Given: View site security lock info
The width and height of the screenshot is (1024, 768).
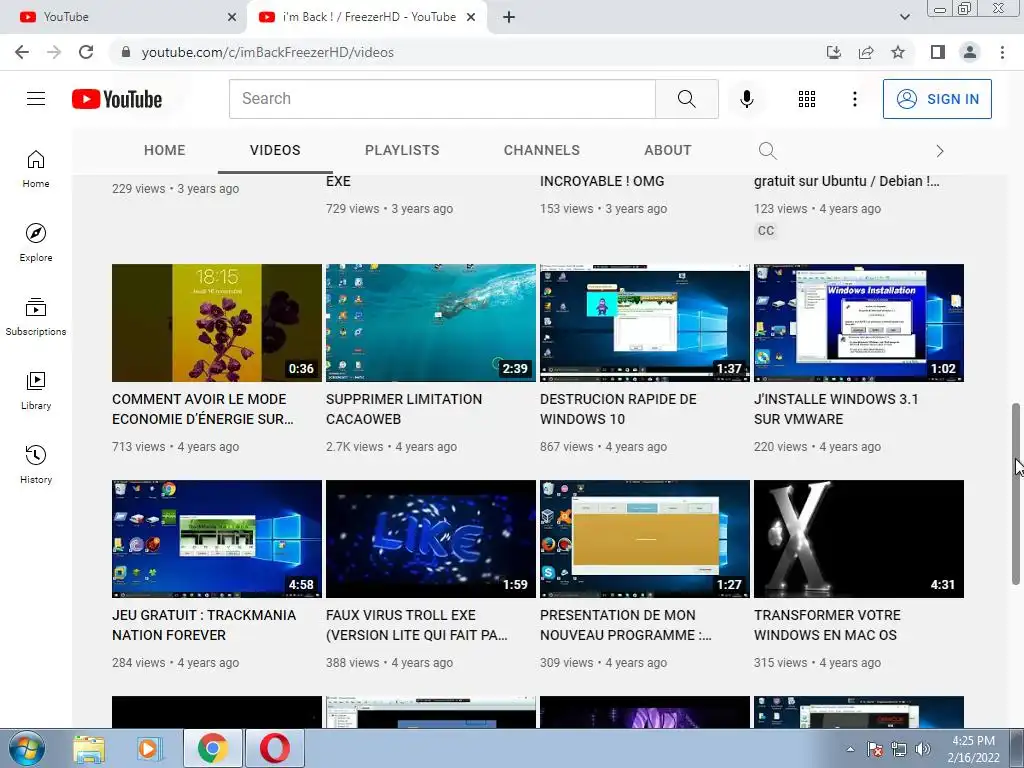Looking at the screenshot, I should click(x=126, y=52).
